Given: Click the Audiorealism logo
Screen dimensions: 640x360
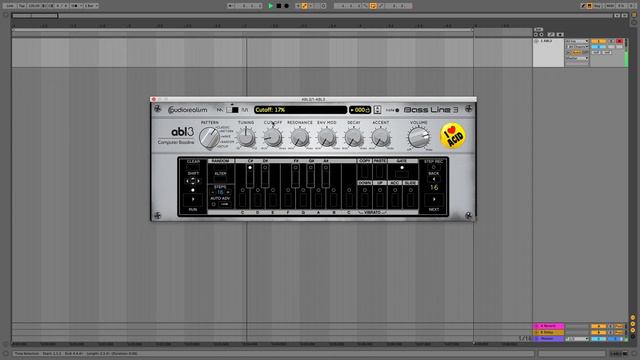Looking at the screenshot, I should tap(188, 110).
